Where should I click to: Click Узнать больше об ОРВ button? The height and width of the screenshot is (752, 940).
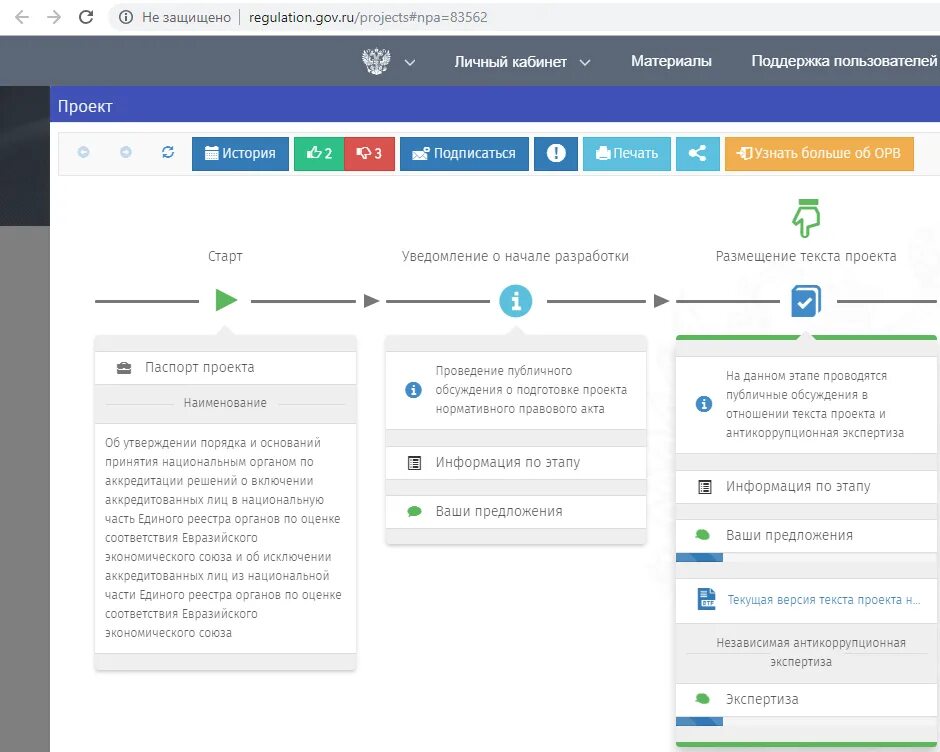pos(819,154)
